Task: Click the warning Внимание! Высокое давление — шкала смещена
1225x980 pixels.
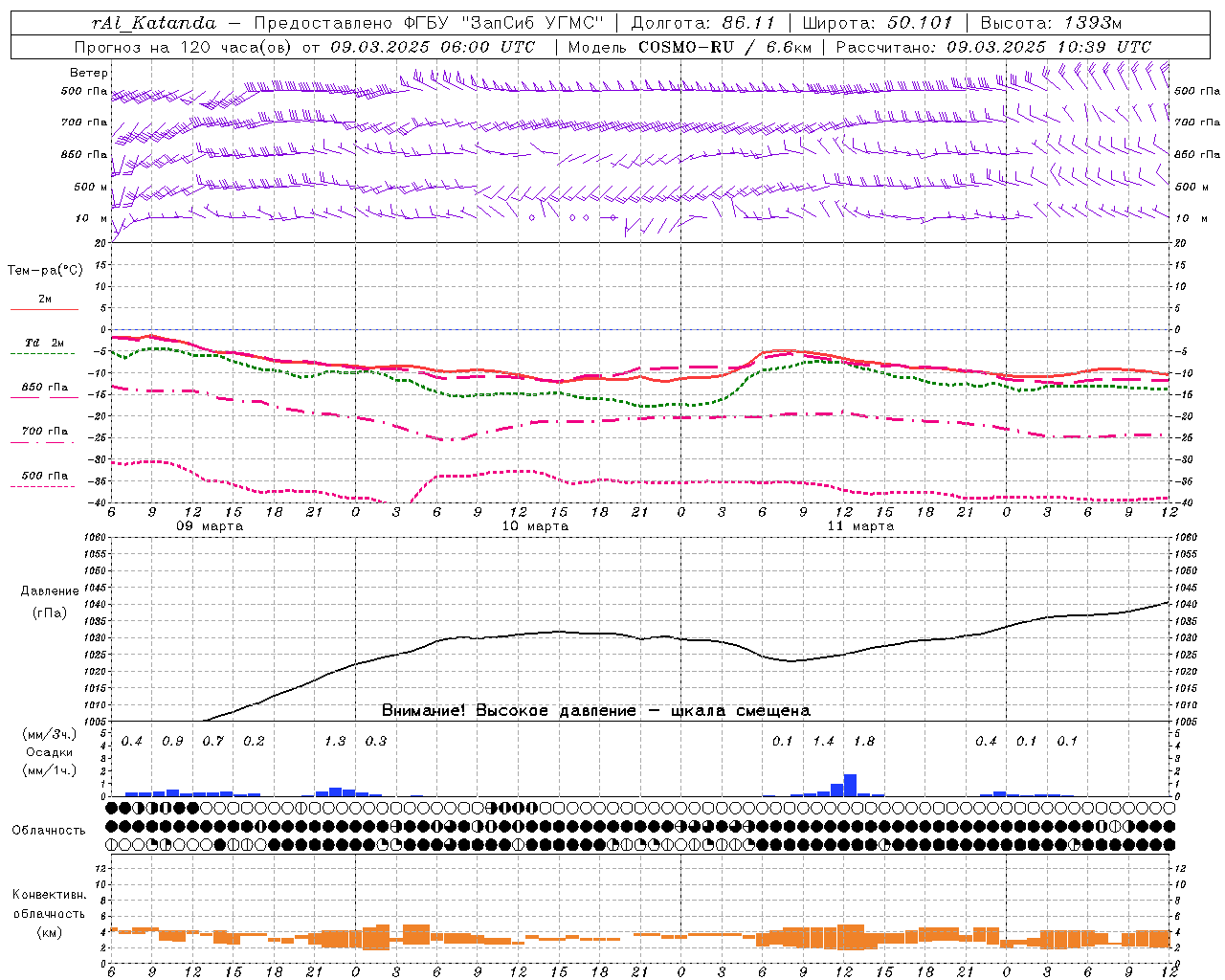Action: coord(596,711)
